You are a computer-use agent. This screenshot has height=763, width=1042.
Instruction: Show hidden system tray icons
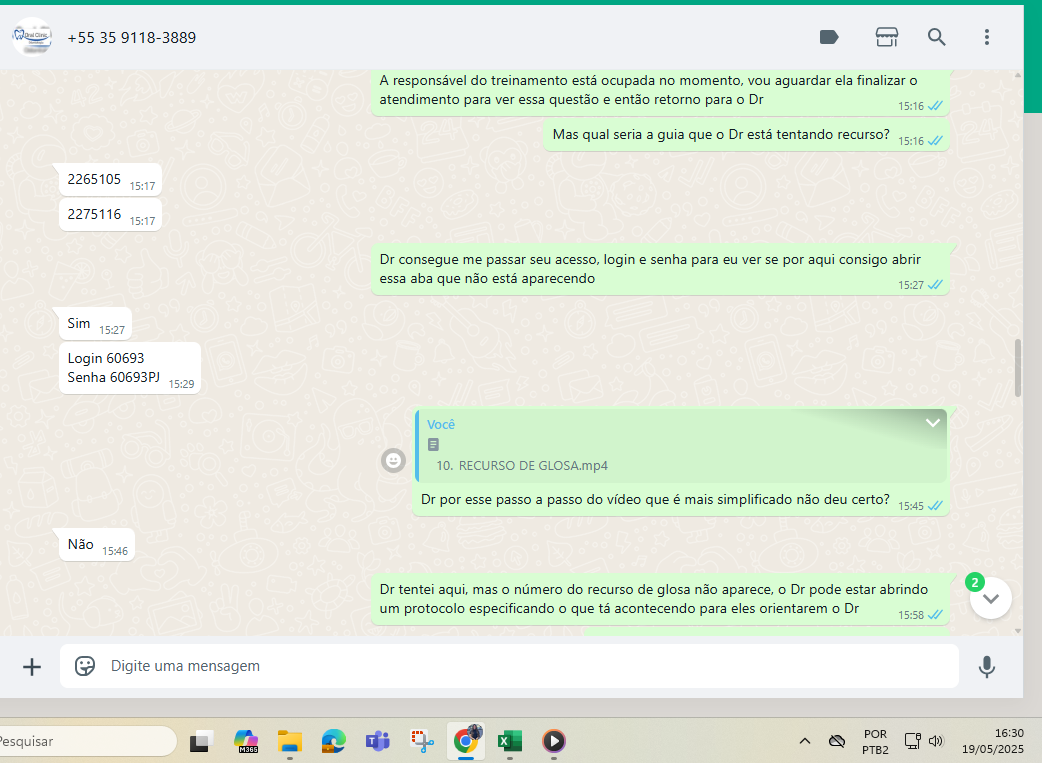[x=805, y=741]
